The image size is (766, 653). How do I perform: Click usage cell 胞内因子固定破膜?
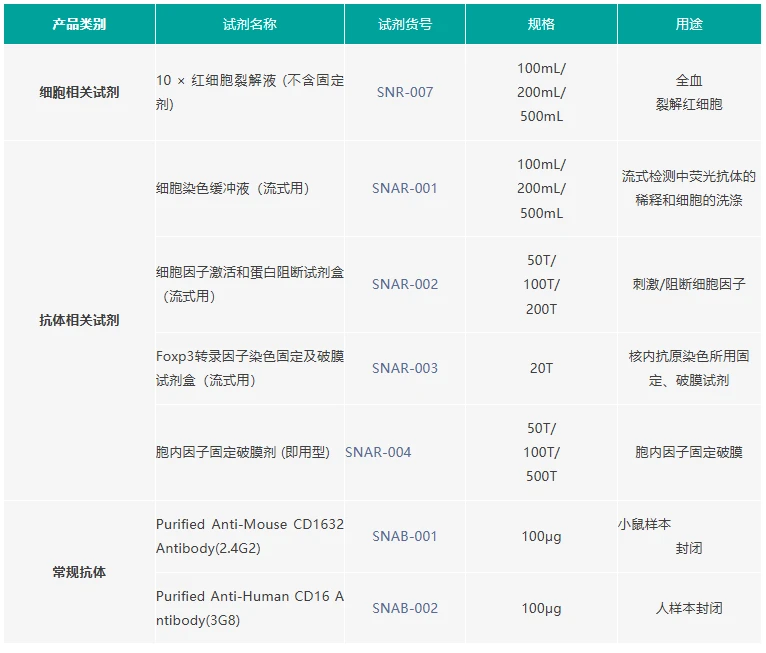click(689, 452)
